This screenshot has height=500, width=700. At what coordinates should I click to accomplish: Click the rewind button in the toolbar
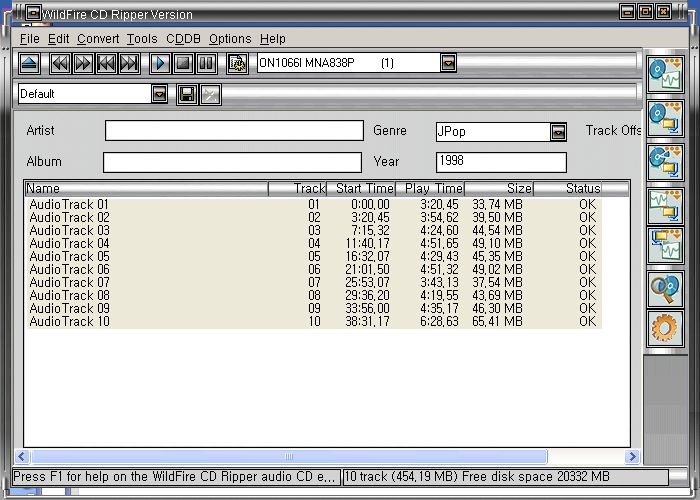(x=60, y=63)
